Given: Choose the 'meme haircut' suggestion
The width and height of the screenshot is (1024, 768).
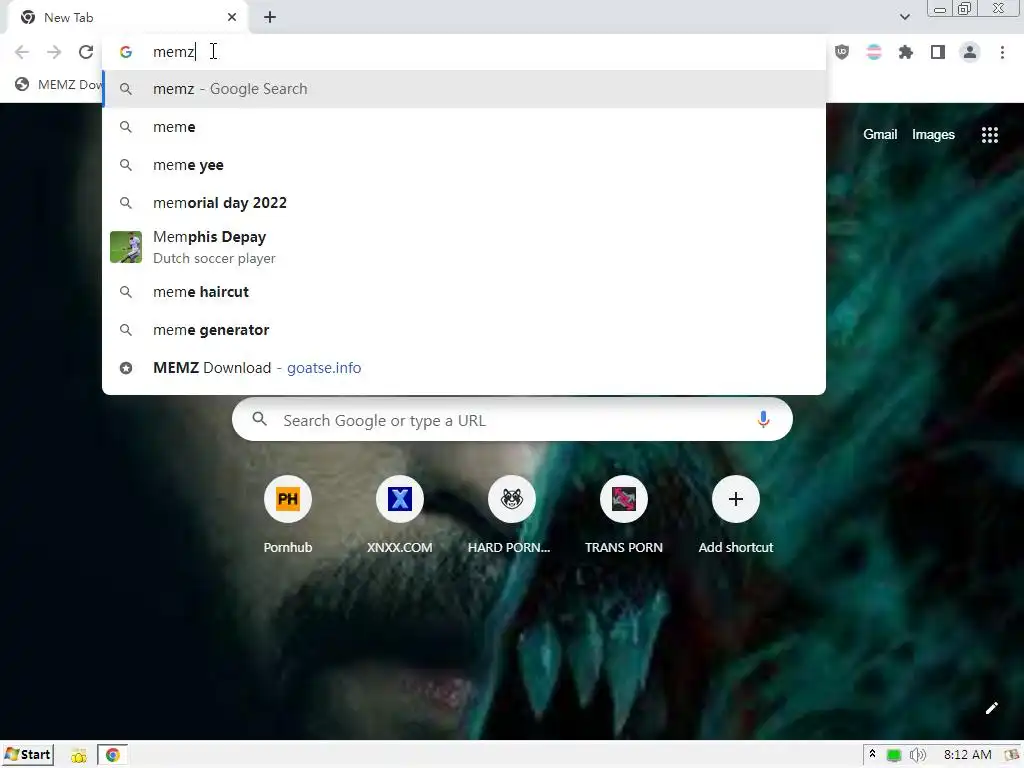Looking at the screenshot, I should coord(464,291).
